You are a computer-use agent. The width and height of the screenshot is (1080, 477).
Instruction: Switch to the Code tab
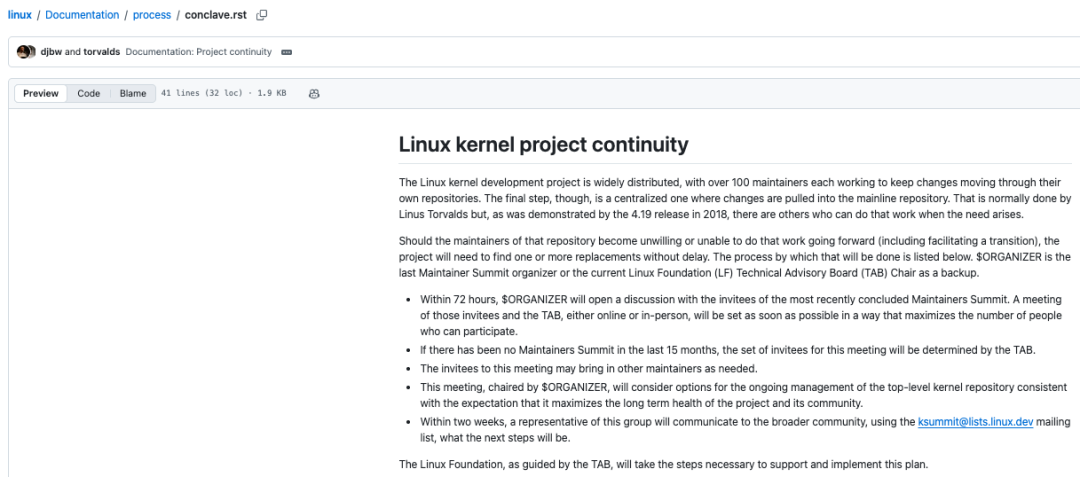tap(88, 94)
